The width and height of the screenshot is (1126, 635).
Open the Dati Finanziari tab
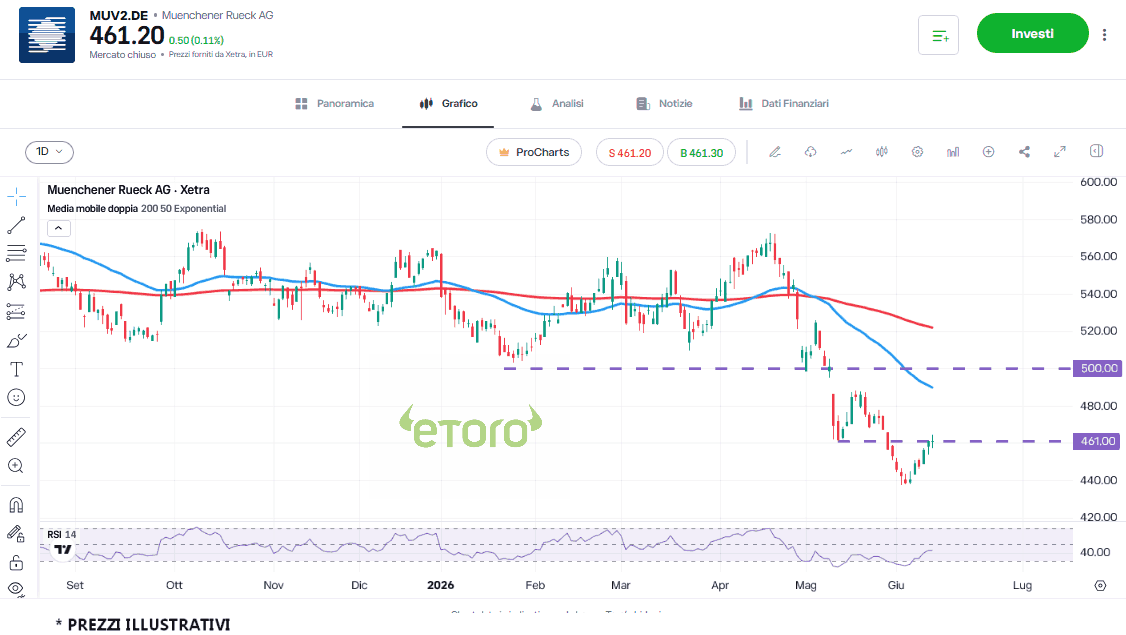point(784,103)
